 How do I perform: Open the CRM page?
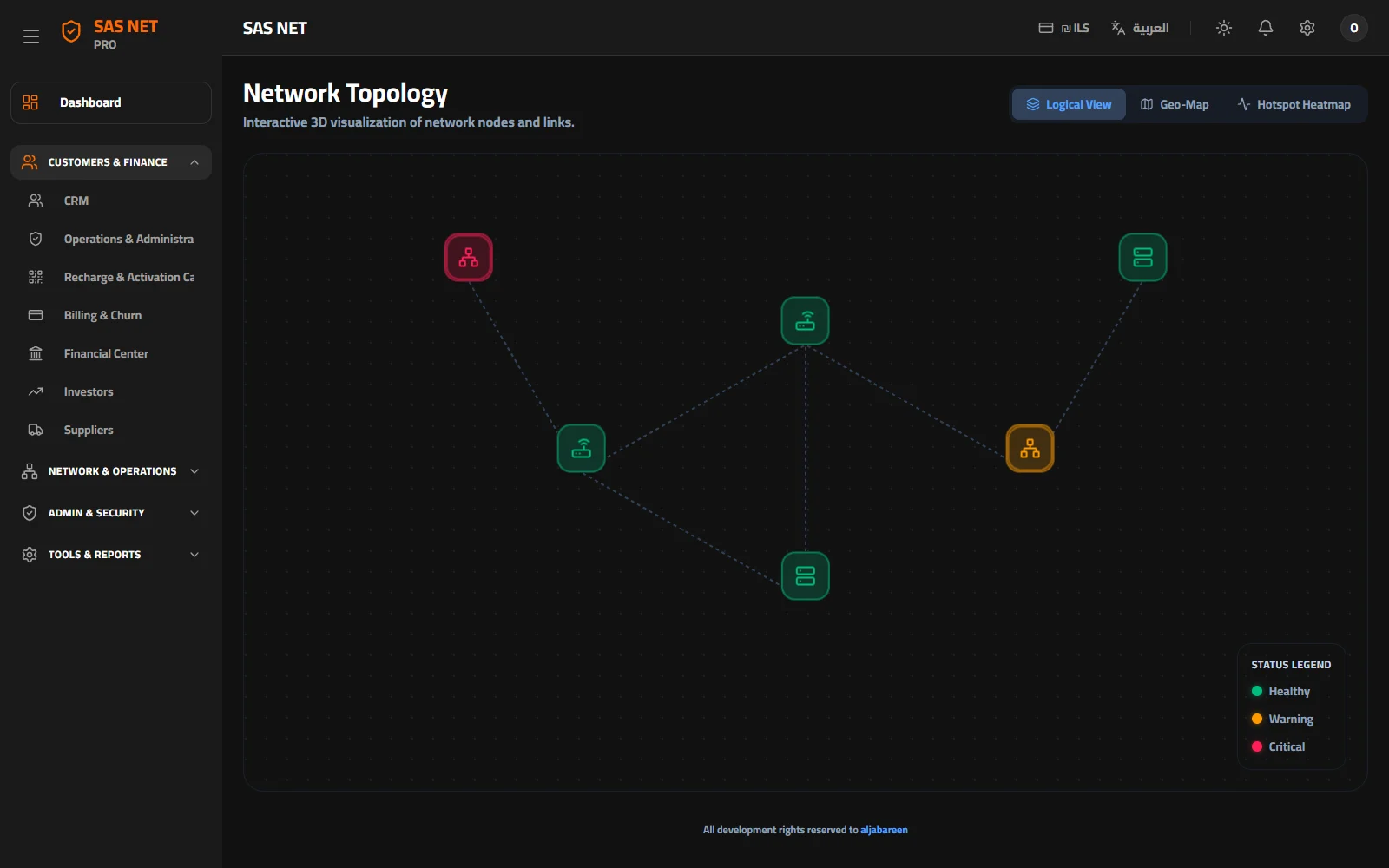(111, 201)
